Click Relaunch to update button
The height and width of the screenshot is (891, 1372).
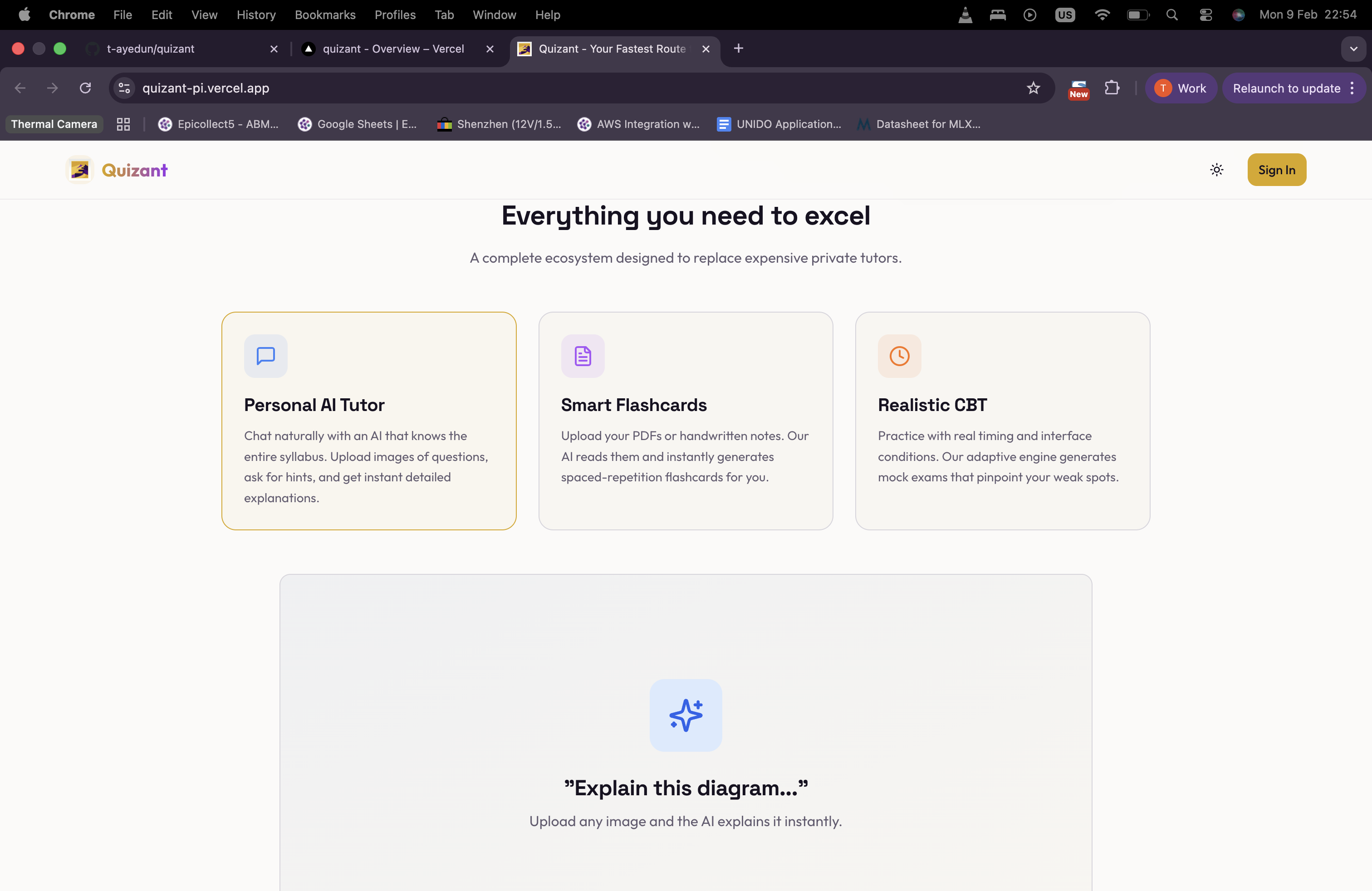pyautogui.click(x=1286, y=88)
